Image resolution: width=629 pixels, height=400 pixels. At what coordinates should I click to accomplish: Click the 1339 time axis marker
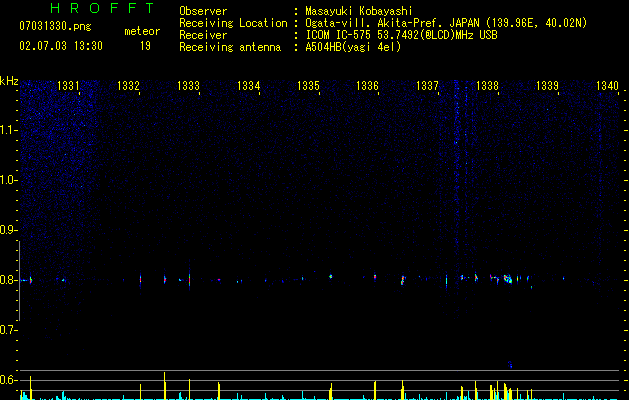point(548,85)
